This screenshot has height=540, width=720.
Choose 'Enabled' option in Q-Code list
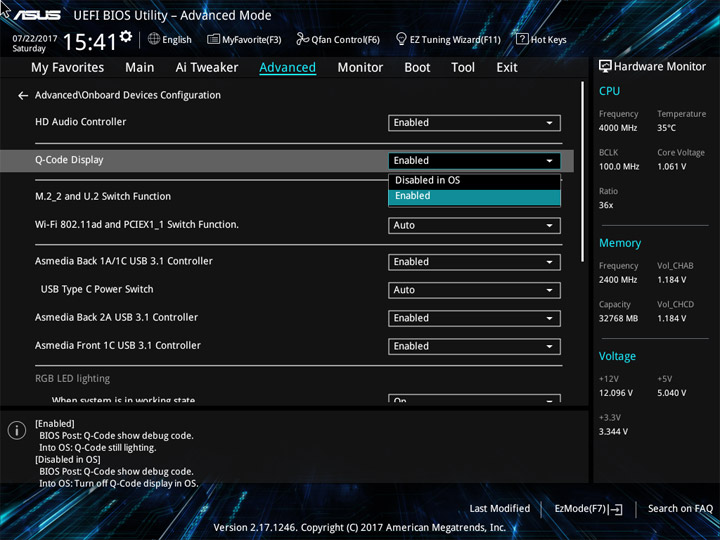click(x=474, y=197)
